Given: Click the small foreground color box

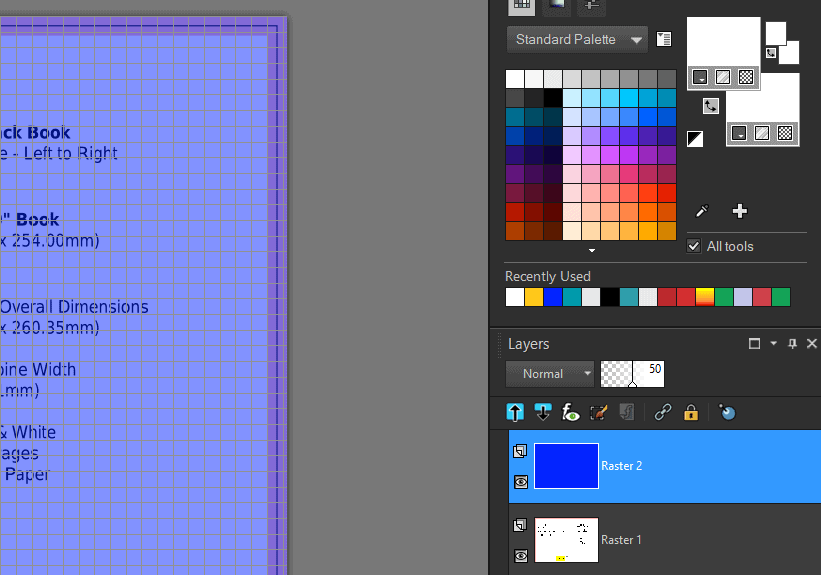Looking at the screenshot, I should 775,32.
